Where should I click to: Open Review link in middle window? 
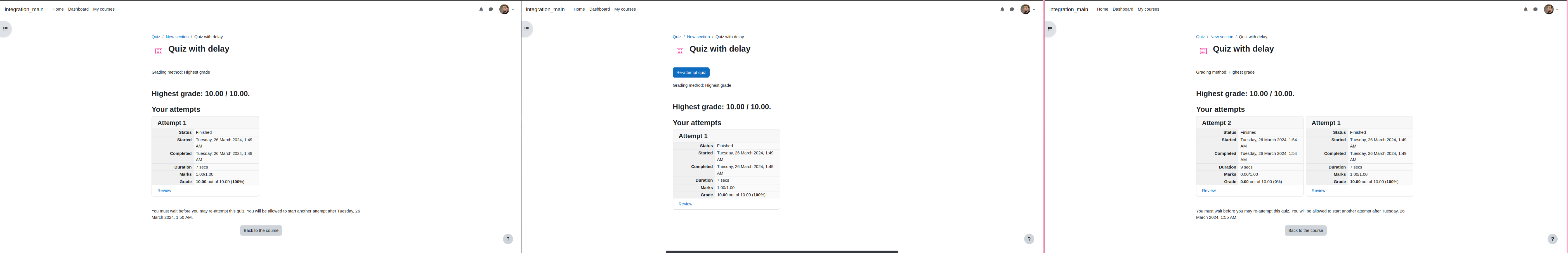(x=685, y=204)
